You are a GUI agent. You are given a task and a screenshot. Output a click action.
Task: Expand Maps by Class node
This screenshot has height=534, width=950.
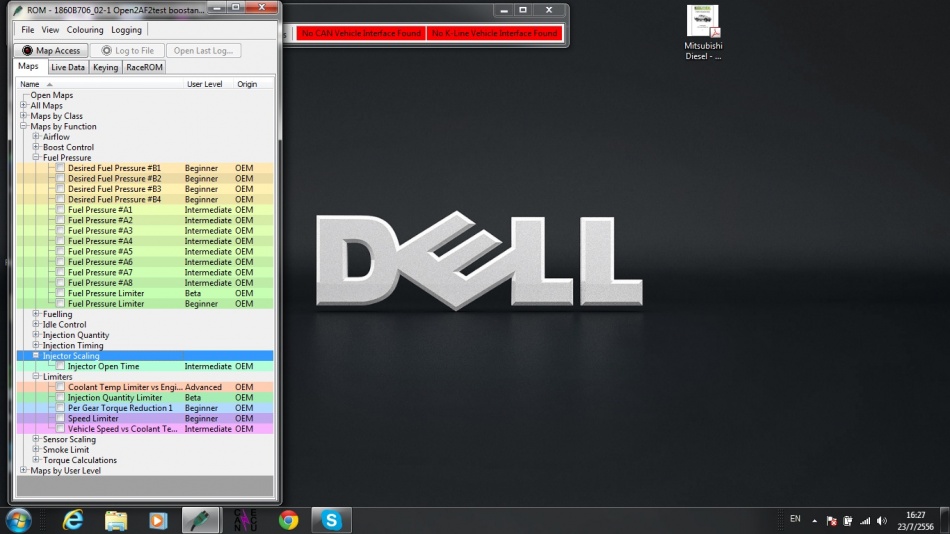24,115
